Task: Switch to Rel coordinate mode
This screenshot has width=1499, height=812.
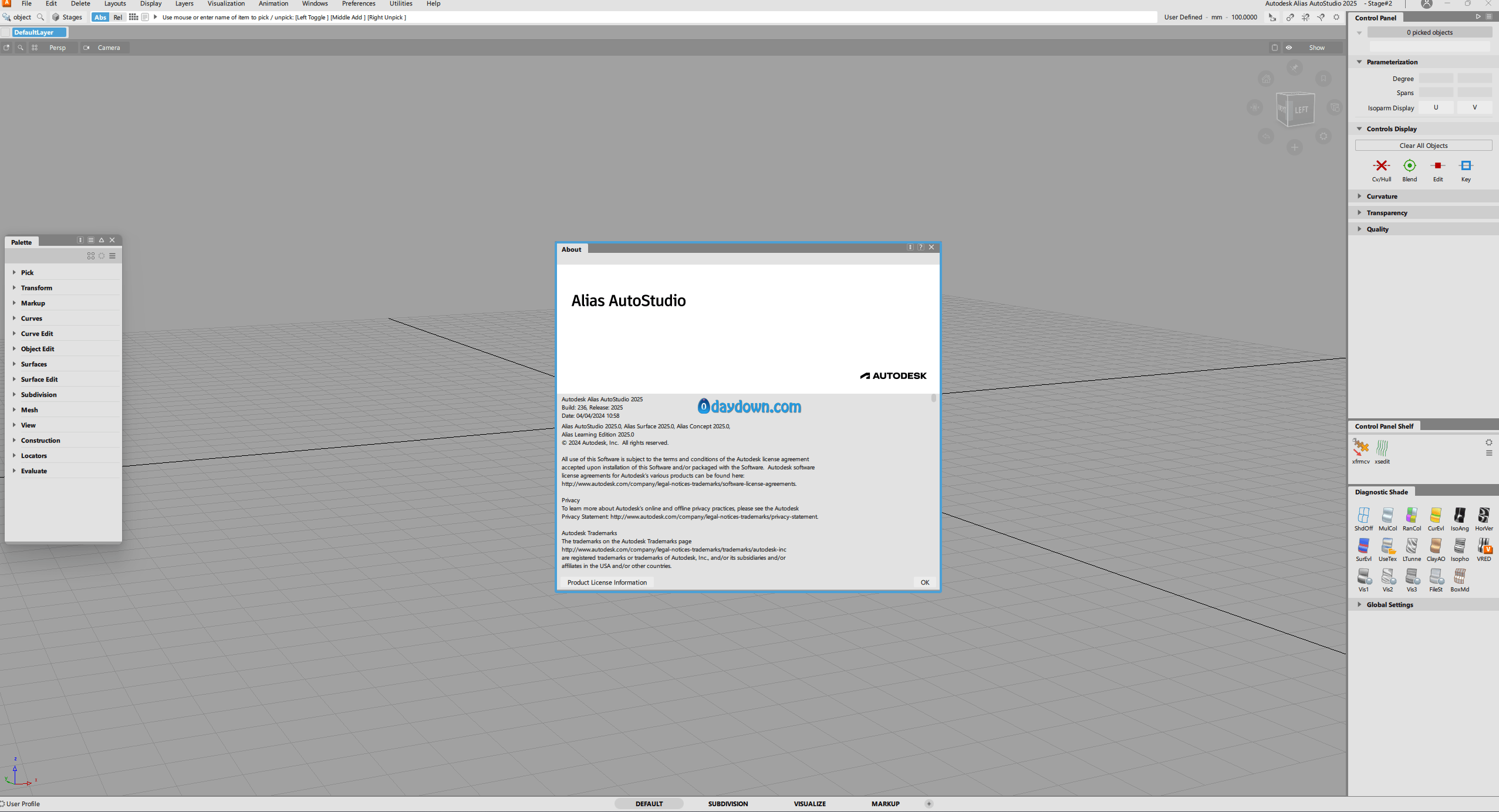Action: tap(117, 17)
